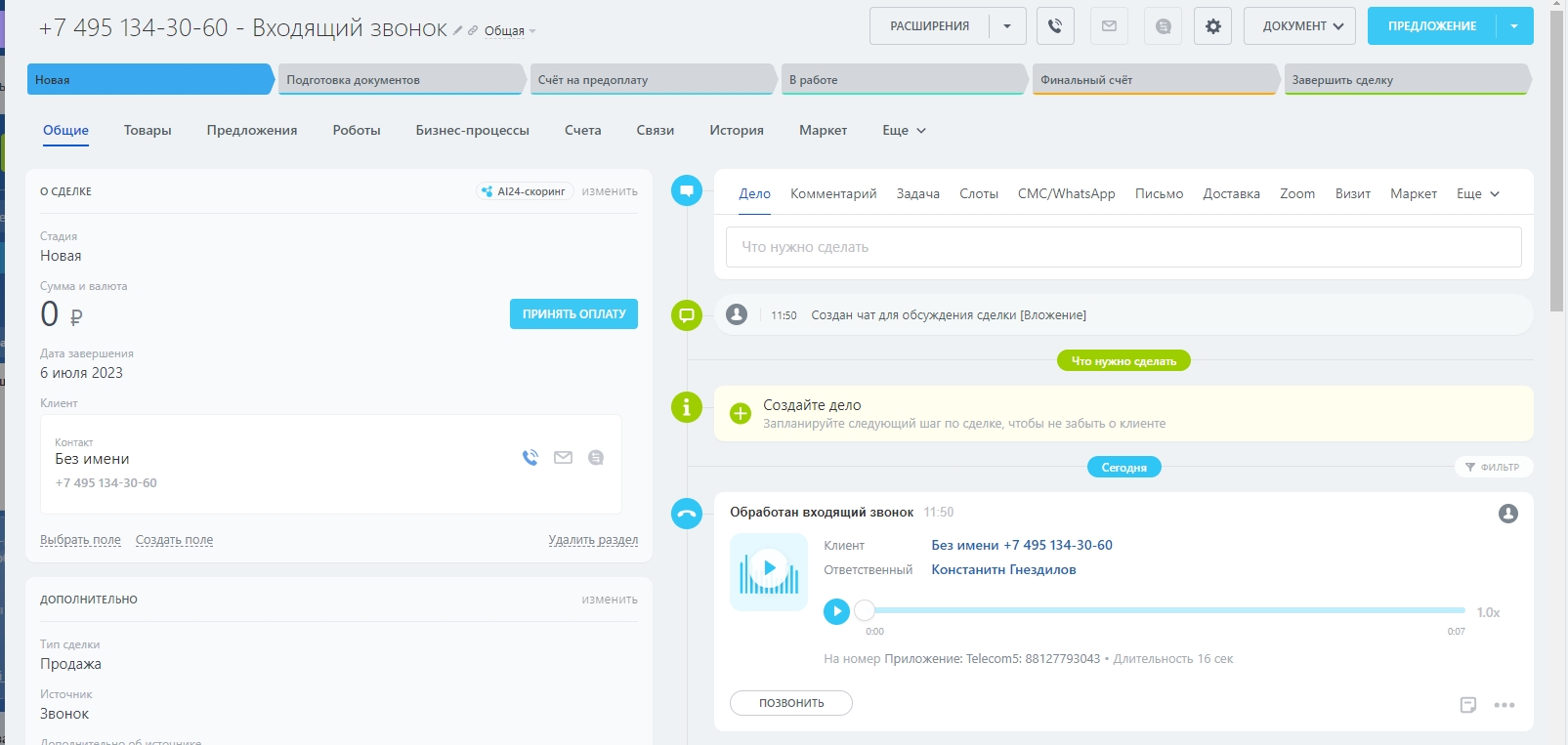Open the Константин Гнездилов profile link
Image resolution: width=1568 pixels, height=745 pixels.
(x=1003, y=569)
